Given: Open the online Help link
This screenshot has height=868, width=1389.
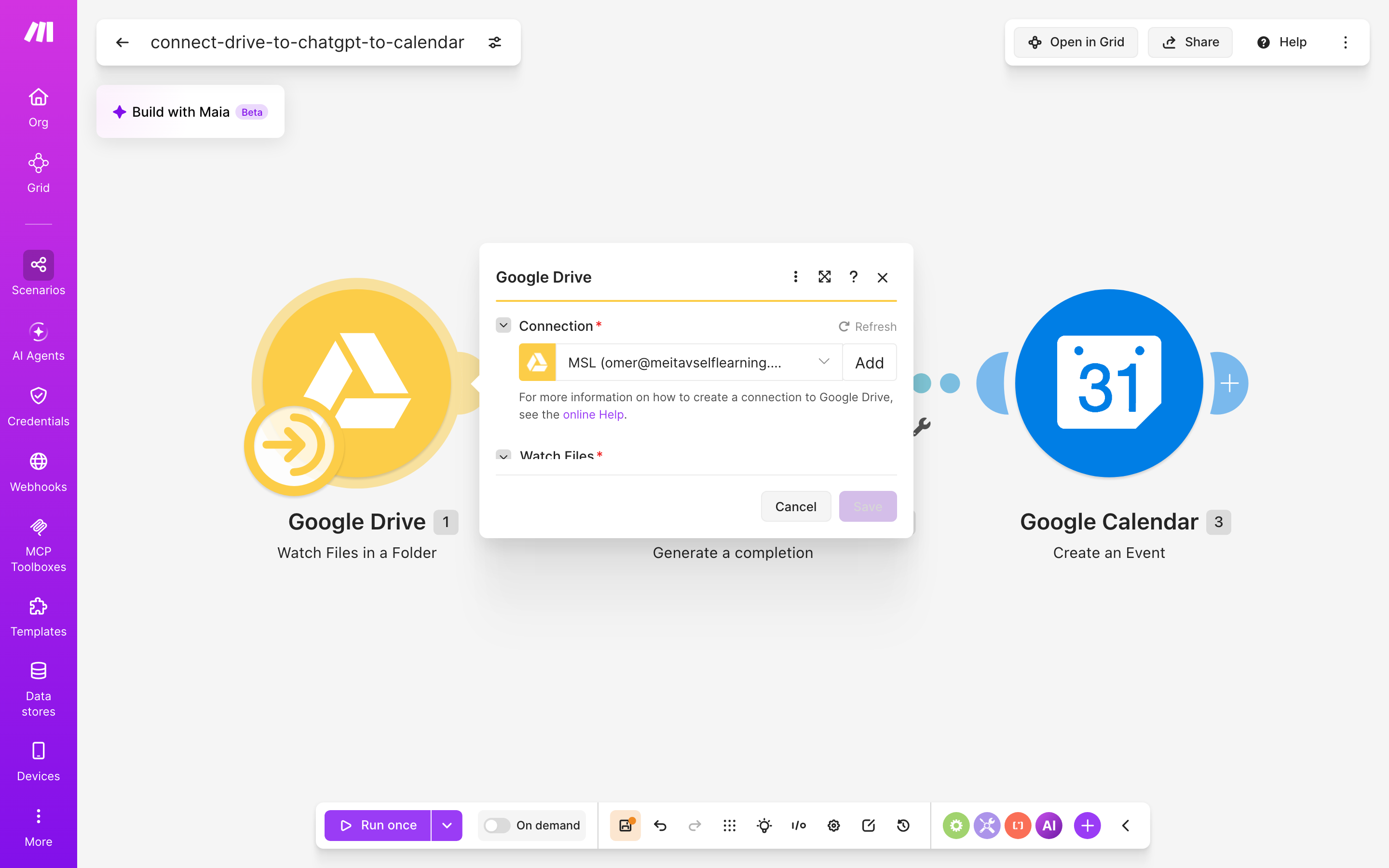Looking at the screenshot, I should coord(593,415).
